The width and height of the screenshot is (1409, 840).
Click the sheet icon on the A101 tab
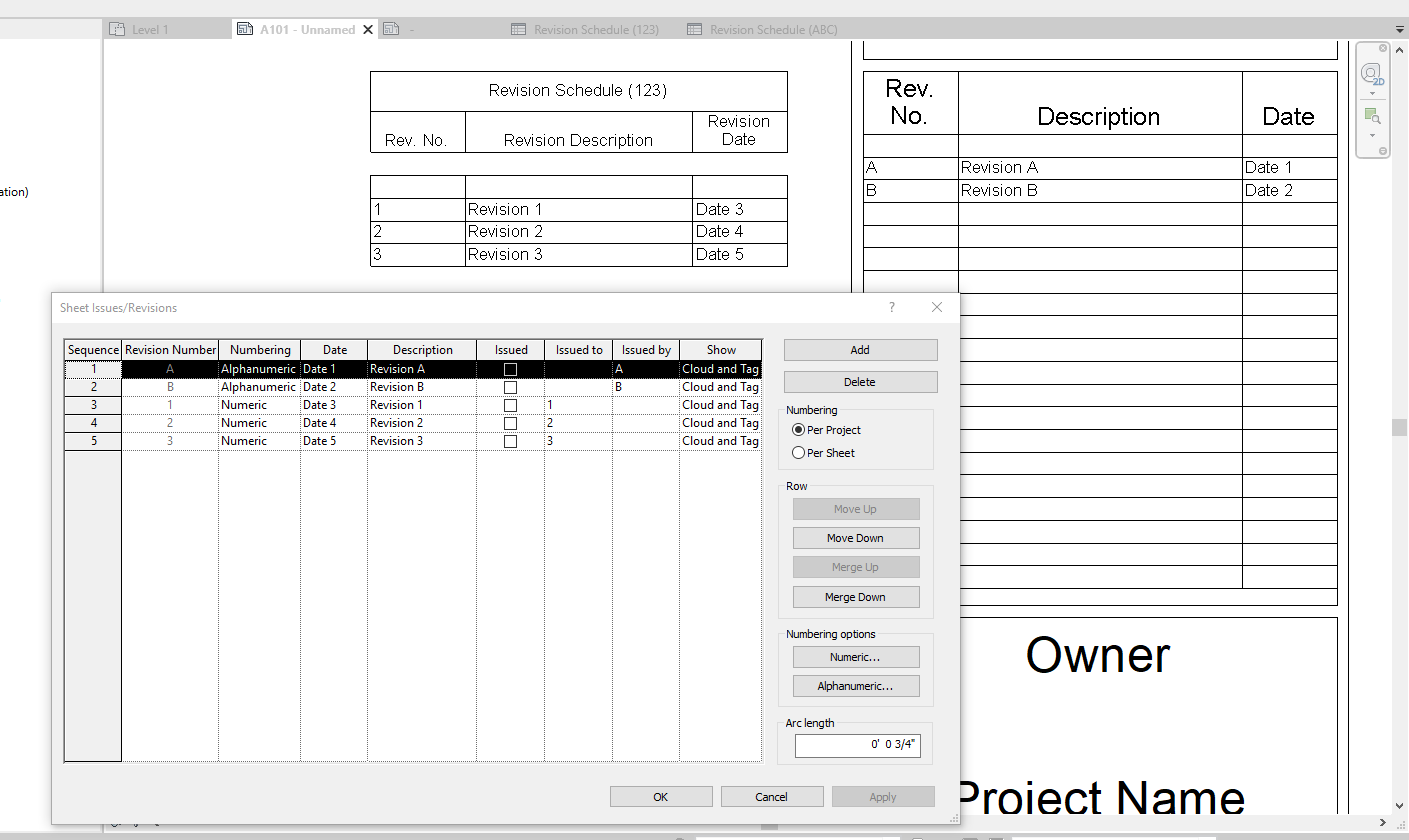click(245, 29)
